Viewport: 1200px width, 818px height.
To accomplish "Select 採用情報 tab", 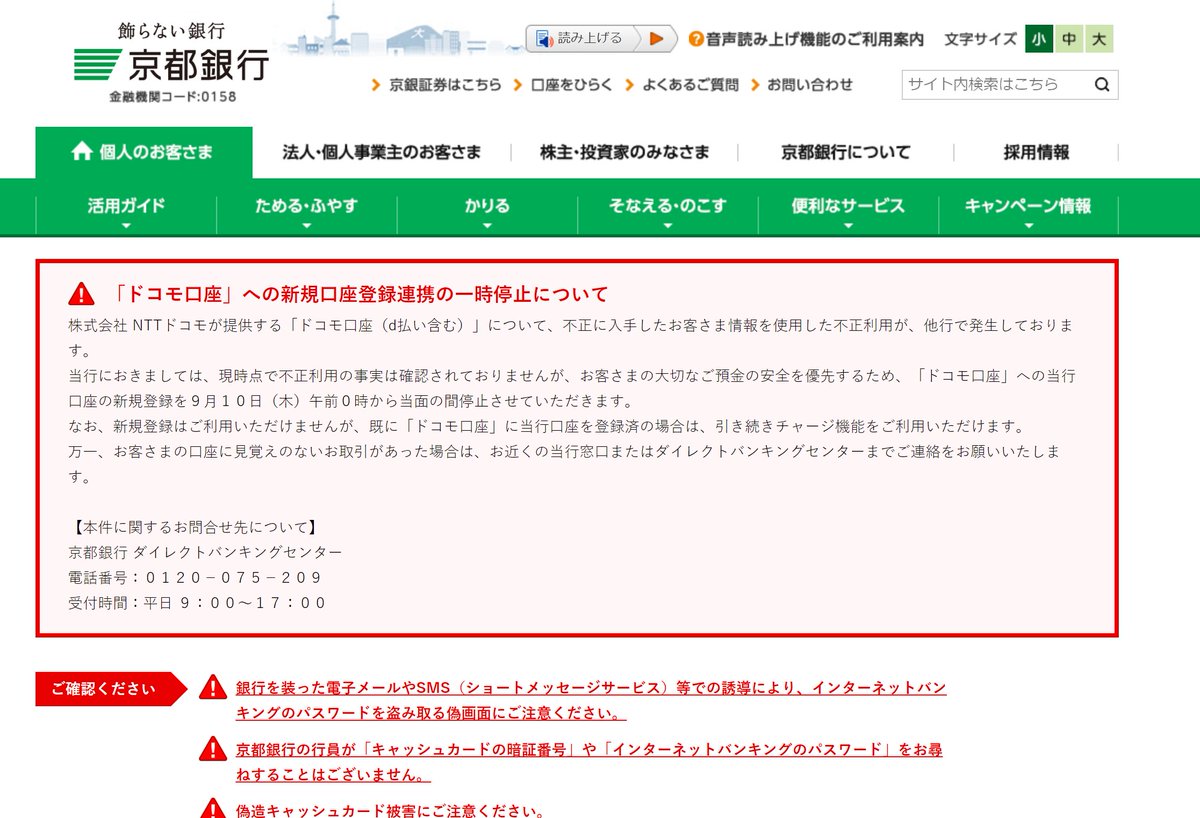I will tap(1037, 153).
